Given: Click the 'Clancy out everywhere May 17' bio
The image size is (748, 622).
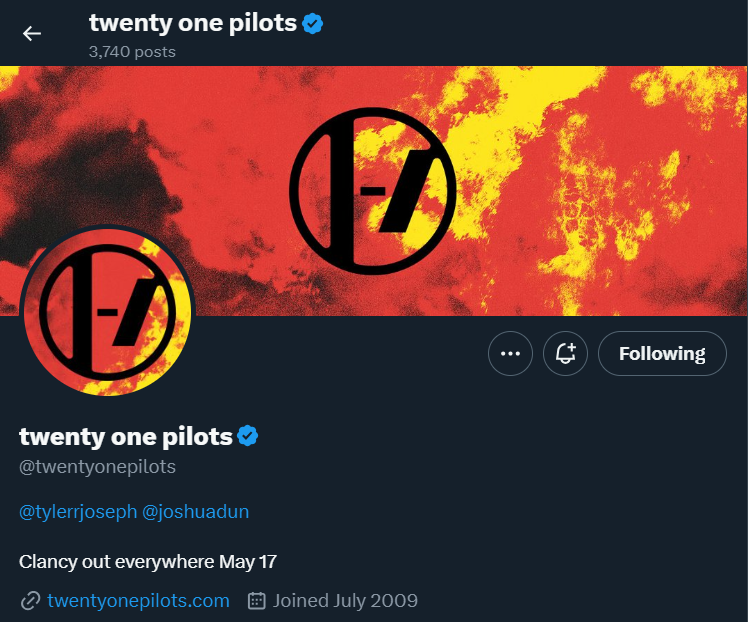Looking at the screenshot, I should pyautogui.click(x=148, y=561).
